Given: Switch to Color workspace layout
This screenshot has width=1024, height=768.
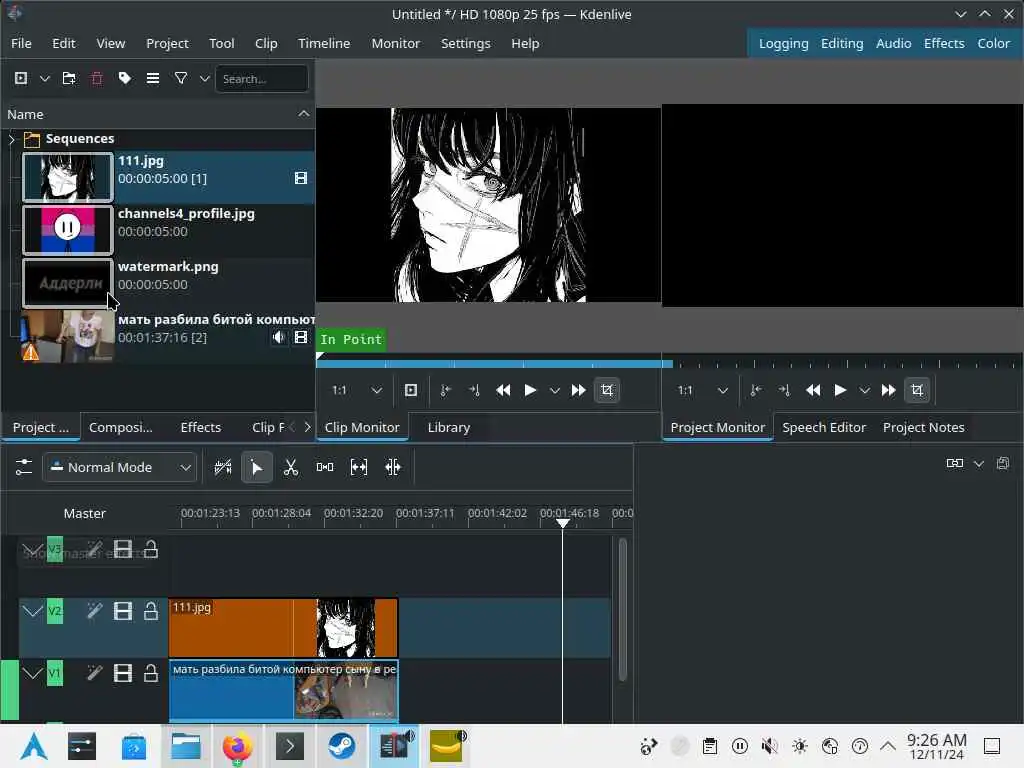Looking at the screenshot, I should point(993,43).
